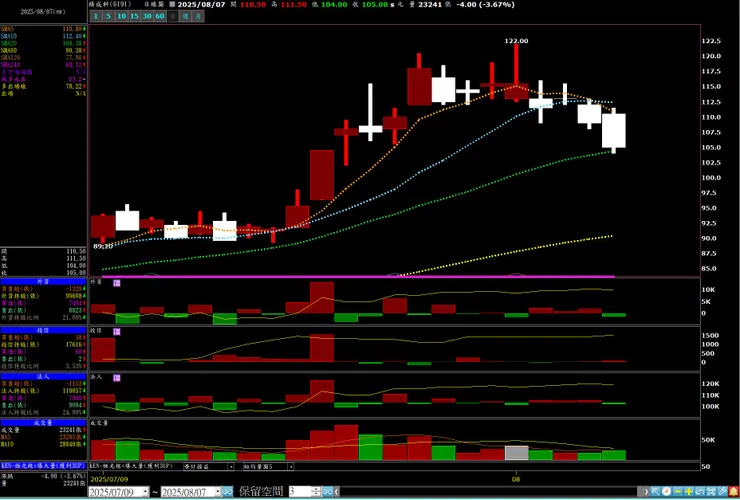Select the monthly (月) chart button
Screen dimensions: 740x500
coord(198,16)
